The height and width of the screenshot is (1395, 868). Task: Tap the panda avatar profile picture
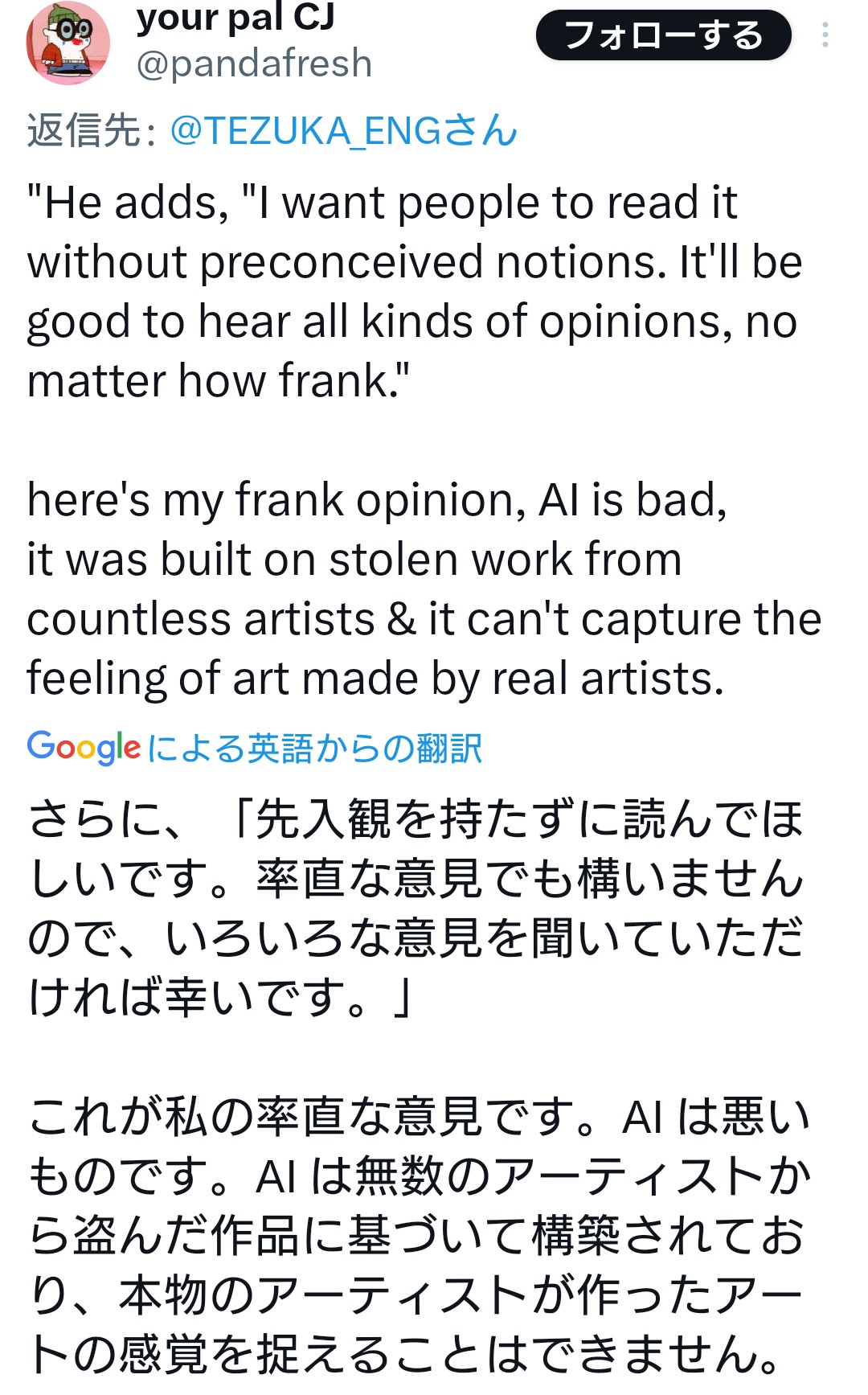click(68, 43)
